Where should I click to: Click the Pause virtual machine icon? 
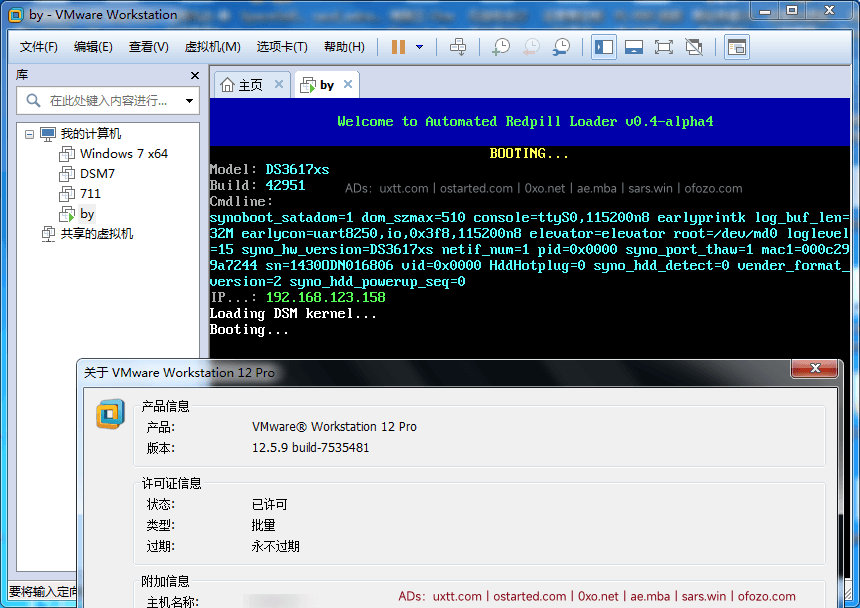coord(399,47)
